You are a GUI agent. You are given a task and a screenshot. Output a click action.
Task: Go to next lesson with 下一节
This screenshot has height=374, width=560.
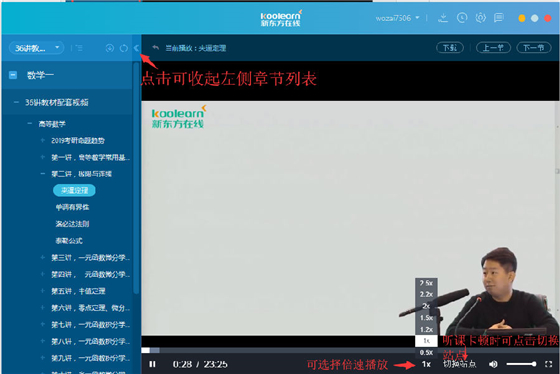(x=534, y=48)
